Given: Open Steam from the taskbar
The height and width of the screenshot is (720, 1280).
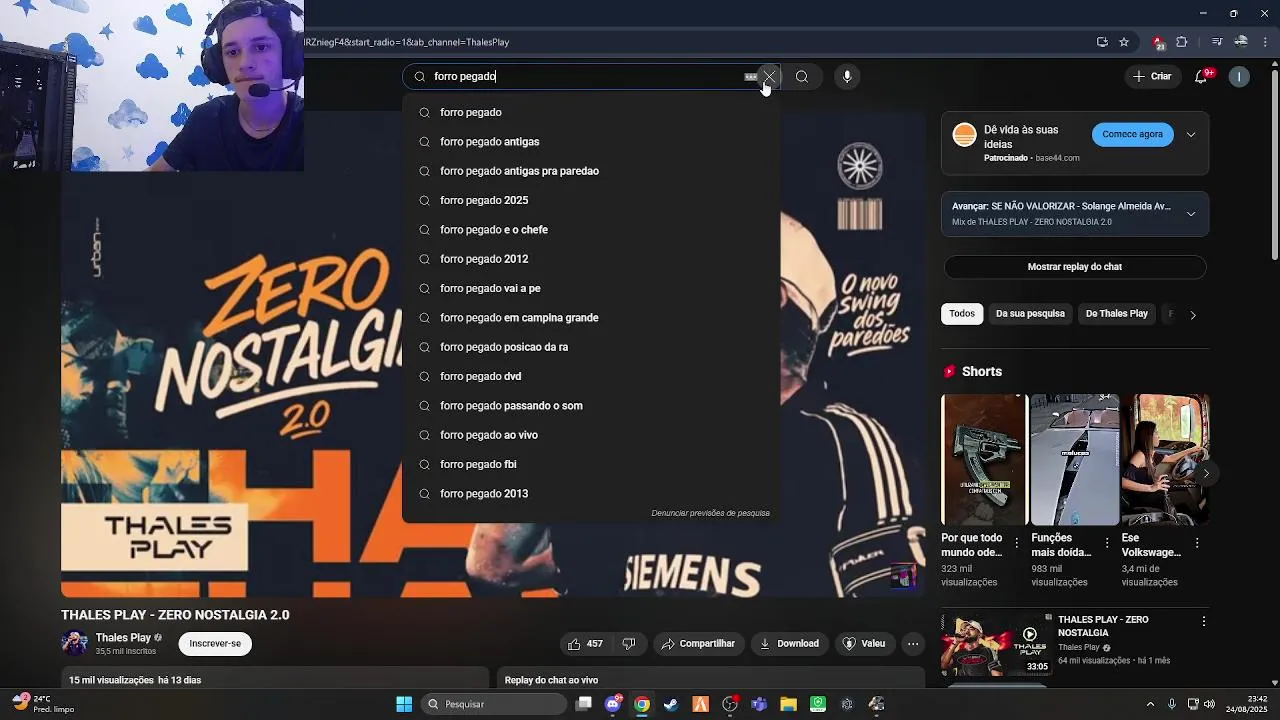Looking at the screenshot, I should point(671,704).
